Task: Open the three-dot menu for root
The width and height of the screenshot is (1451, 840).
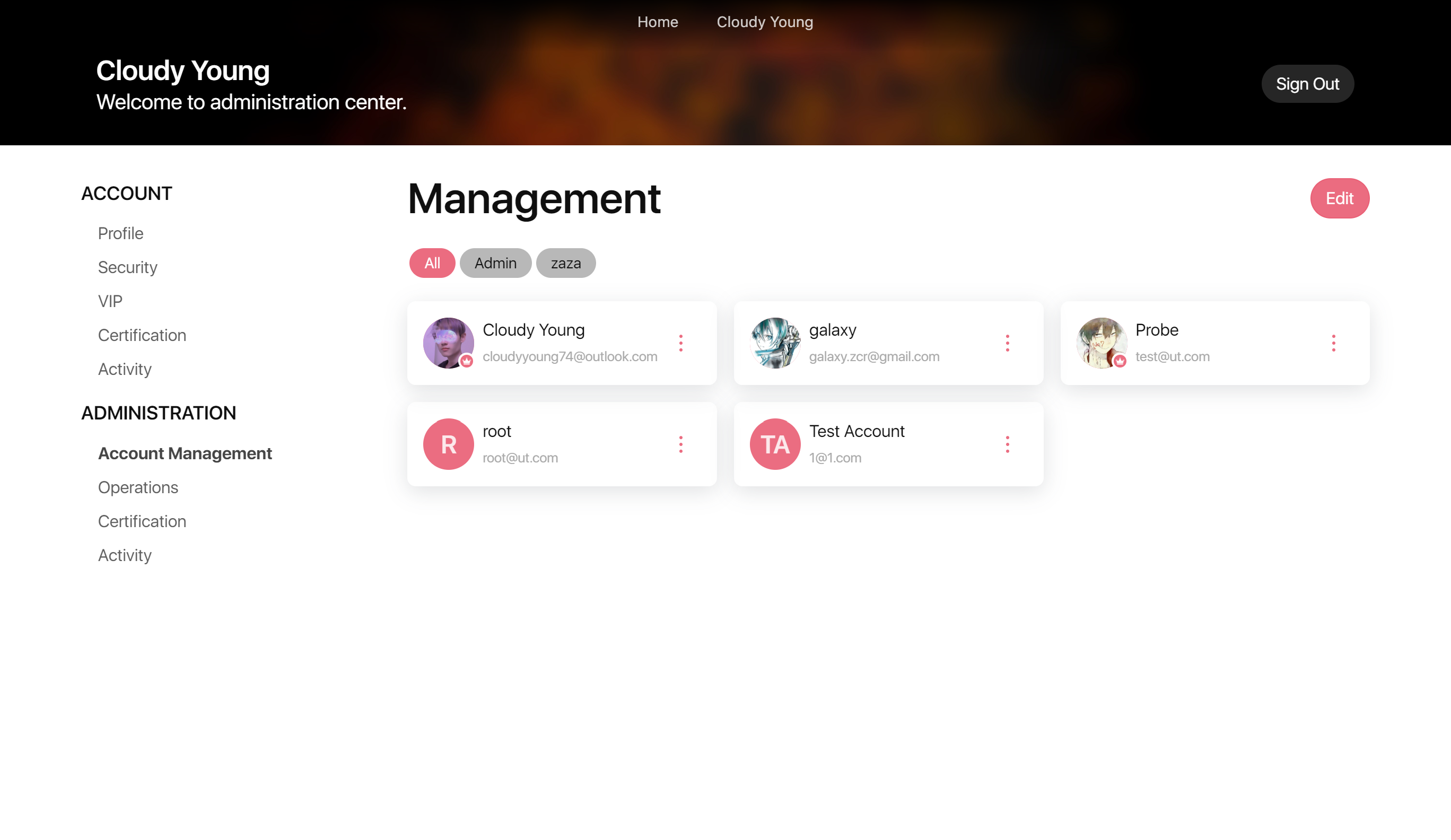Action: point(680,444)
